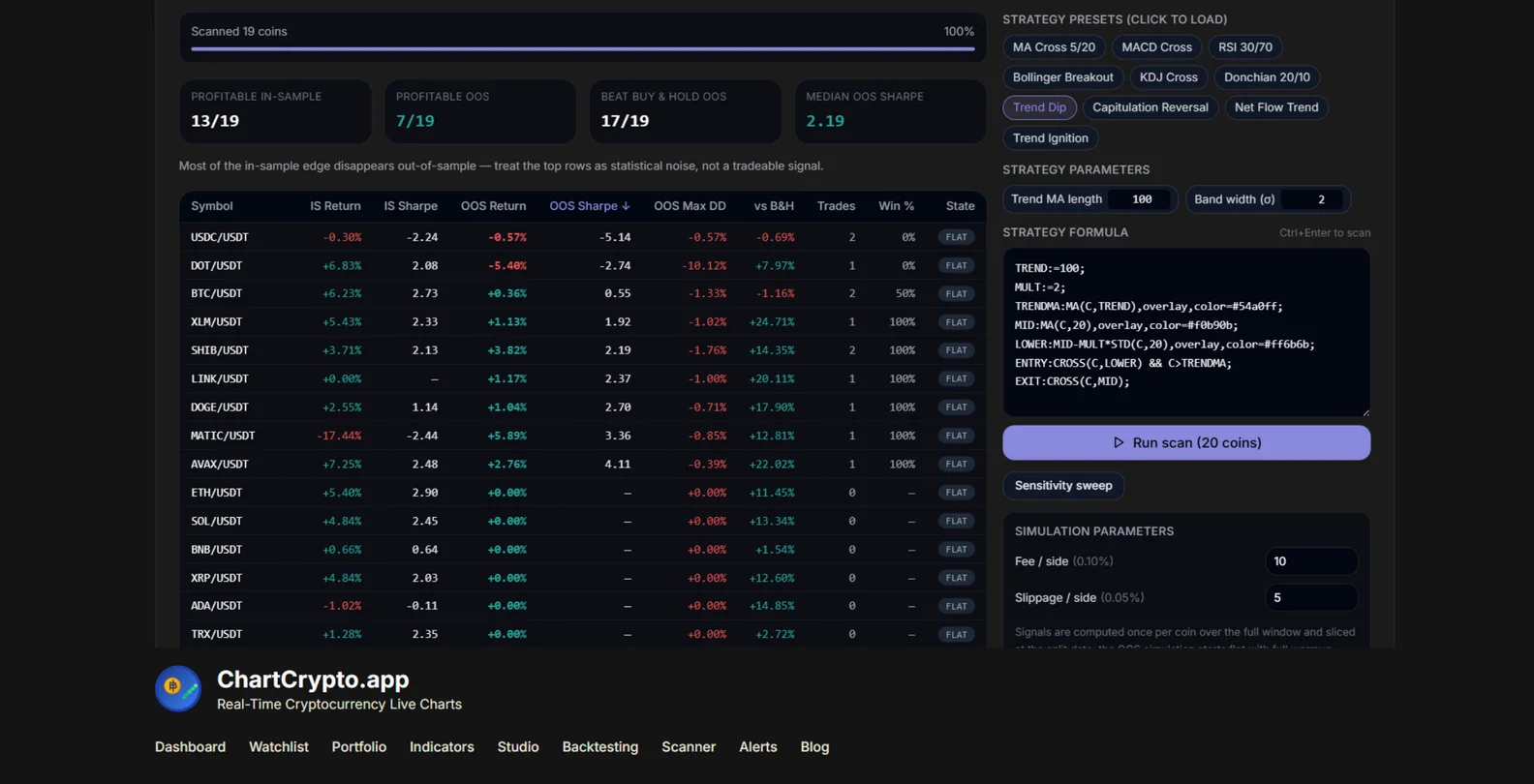Image resolution: width=1534 pixels, height=784 pixels.
Task: Click the FLAT state badge for DOGE/USDT
Action: [x=956, y=407]
